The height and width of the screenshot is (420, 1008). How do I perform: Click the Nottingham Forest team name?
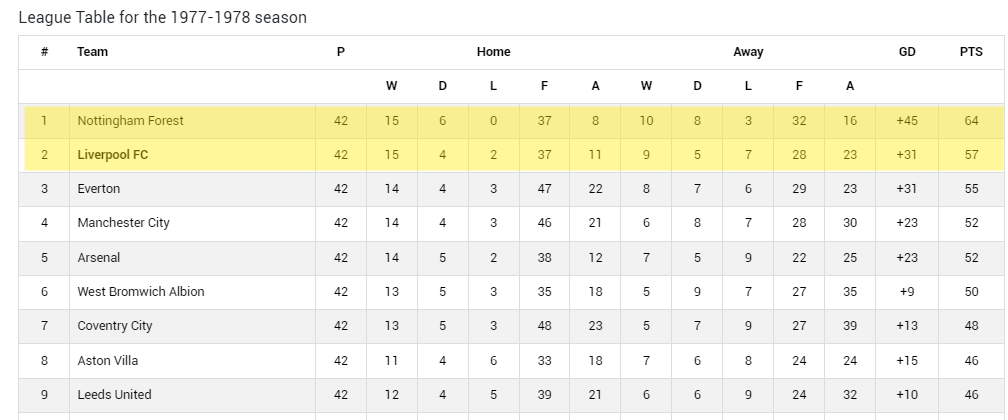(130, 121)
